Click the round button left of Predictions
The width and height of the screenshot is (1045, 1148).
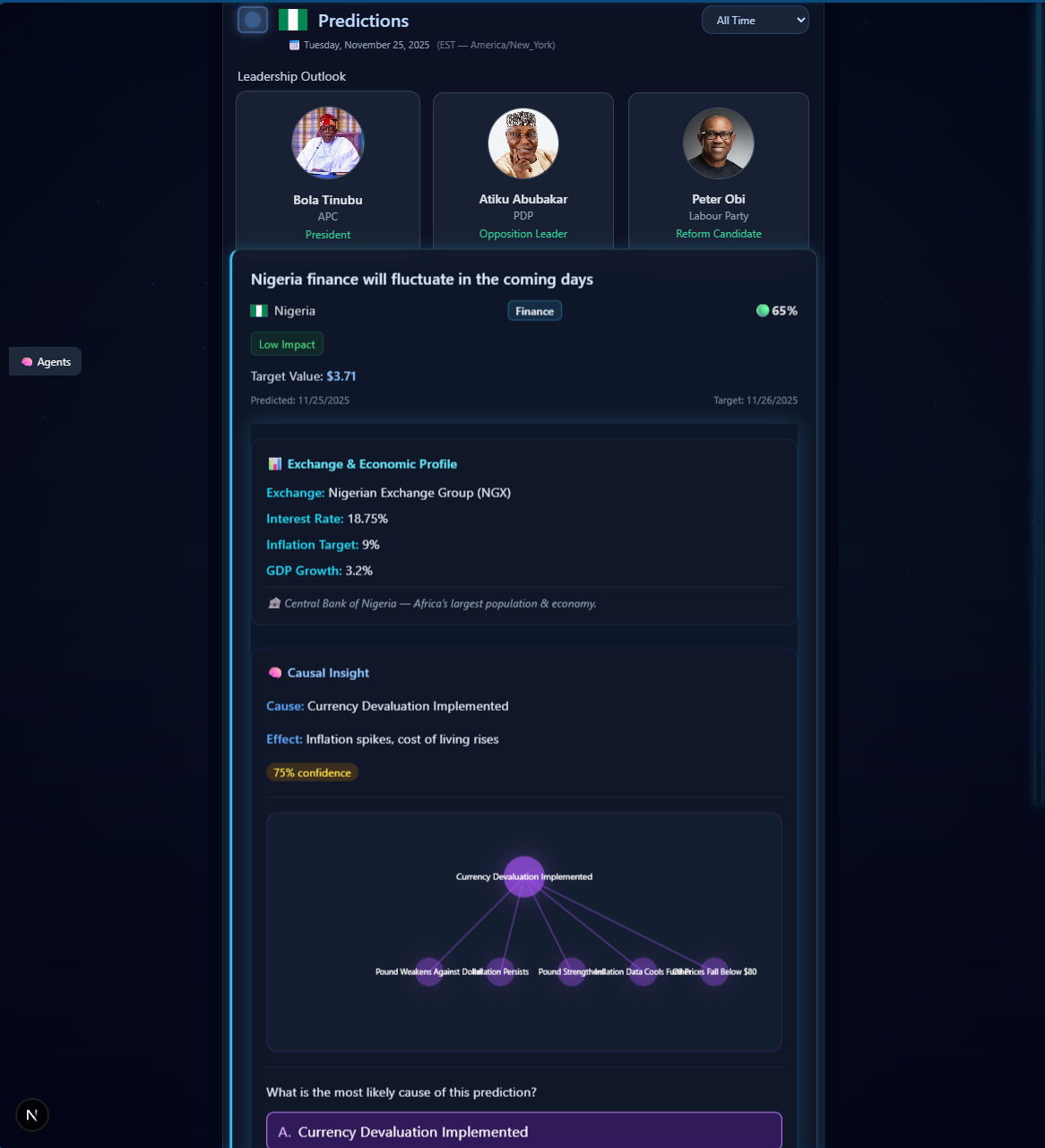tap(253, 20)
